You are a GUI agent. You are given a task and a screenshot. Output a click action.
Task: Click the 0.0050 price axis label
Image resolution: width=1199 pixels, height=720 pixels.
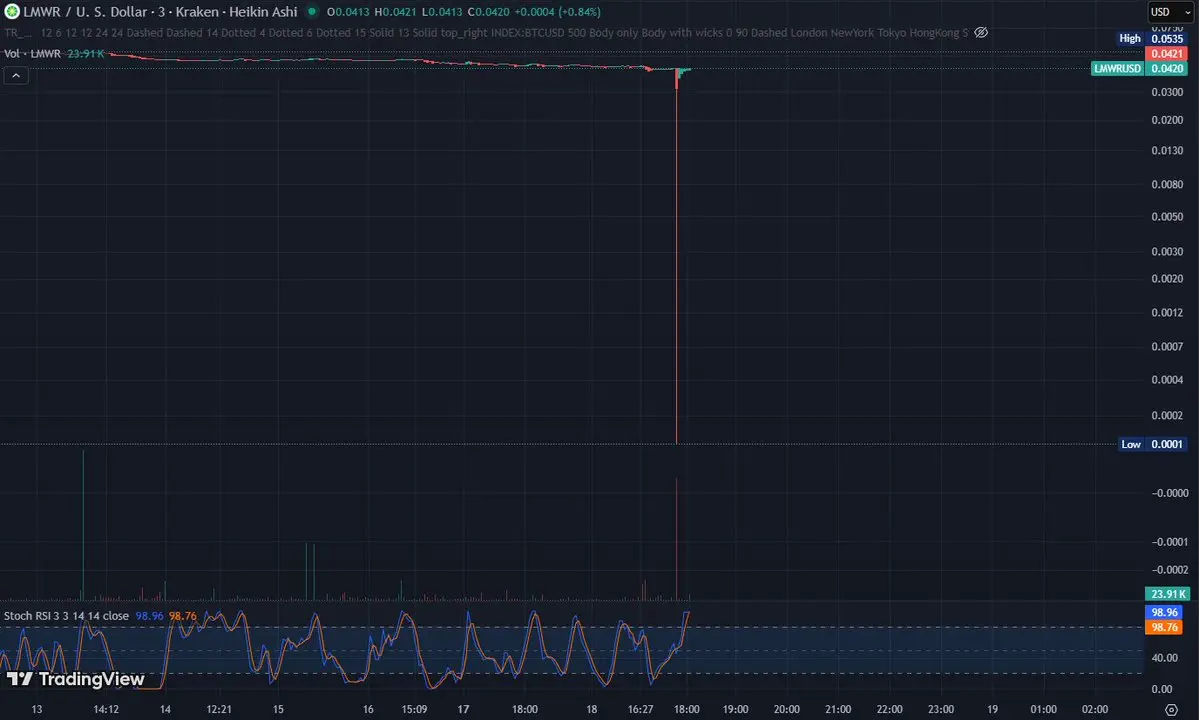tap(1167, 216)
